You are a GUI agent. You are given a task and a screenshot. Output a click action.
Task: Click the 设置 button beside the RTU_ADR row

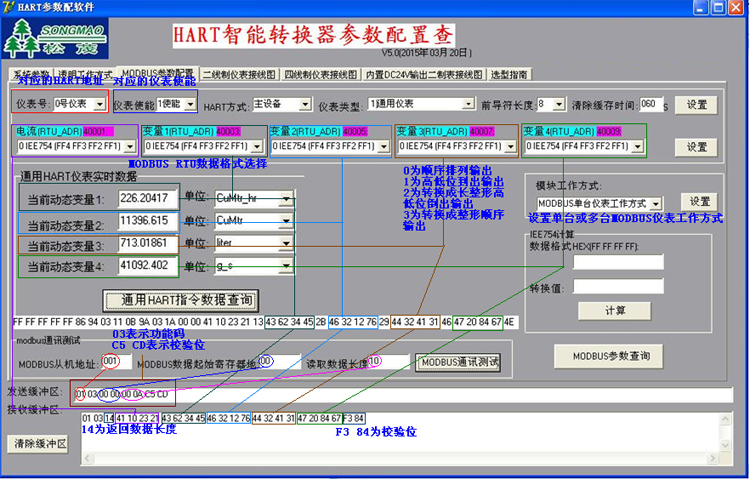pyautogui.click(x=696, y=147)
